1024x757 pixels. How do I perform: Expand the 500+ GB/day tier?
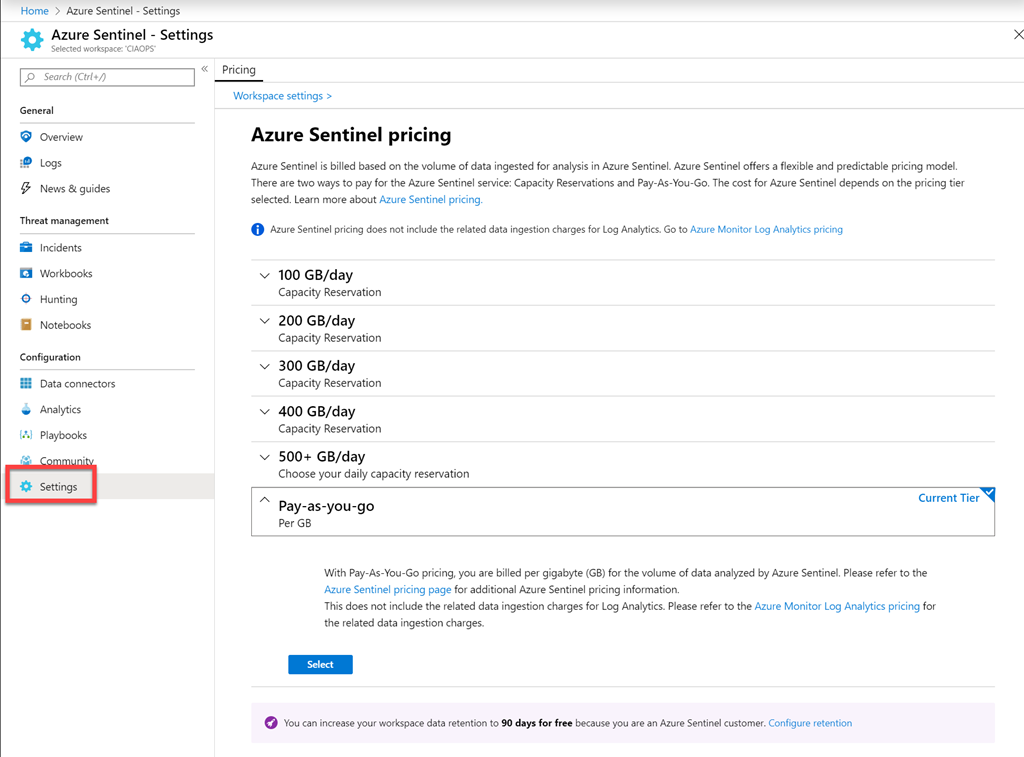point(265,458)
